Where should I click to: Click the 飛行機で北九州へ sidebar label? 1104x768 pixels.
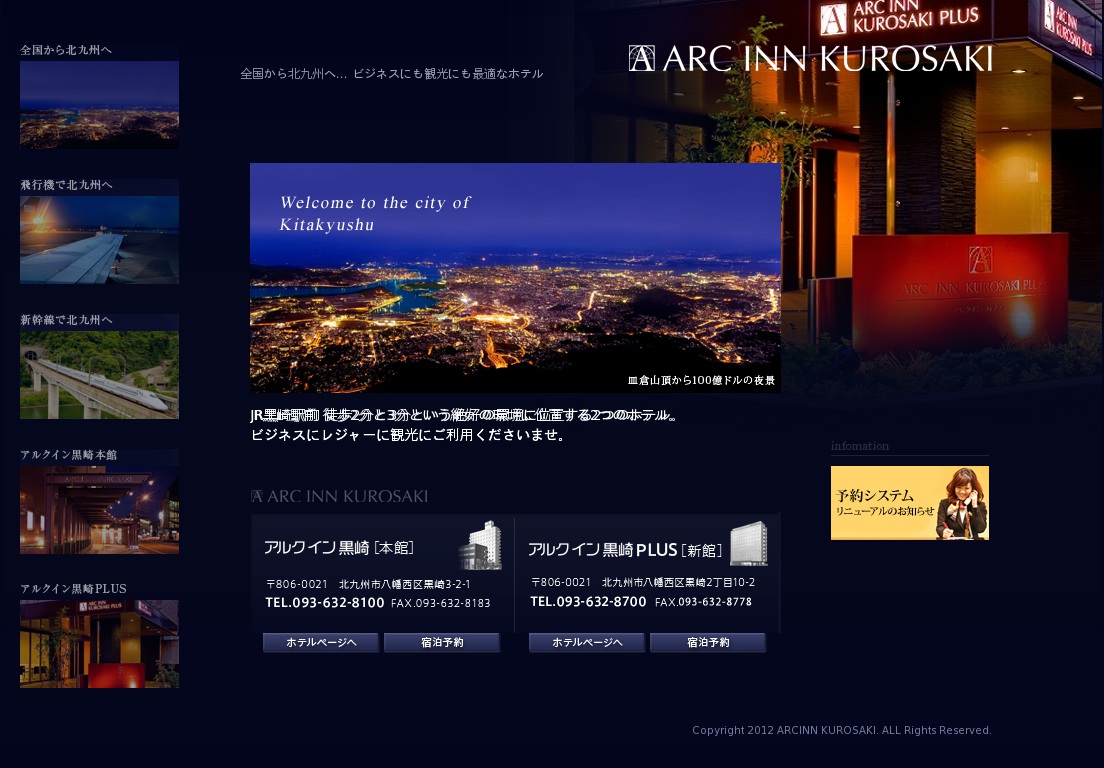pos(66,185)
